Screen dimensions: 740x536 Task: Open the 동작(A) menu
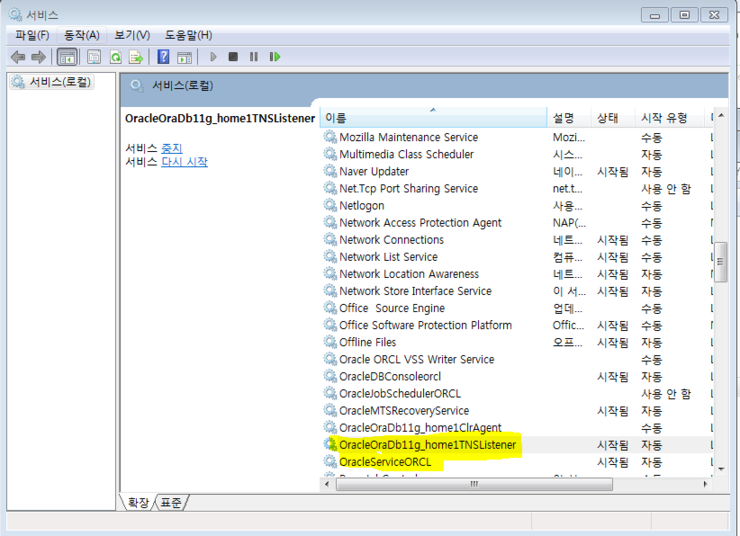82,35
